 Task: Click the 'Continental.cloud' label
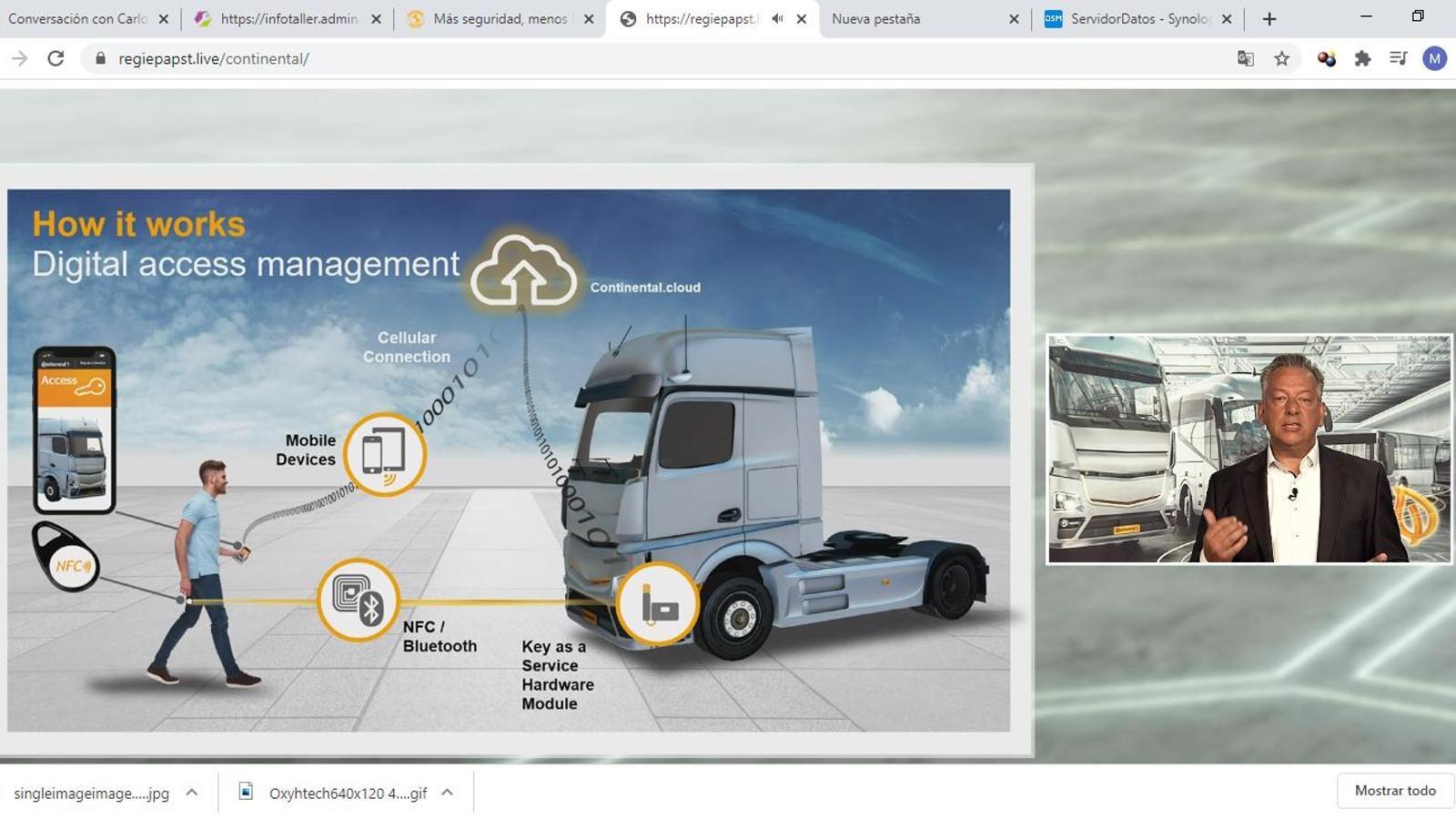[x=645, y=288]
